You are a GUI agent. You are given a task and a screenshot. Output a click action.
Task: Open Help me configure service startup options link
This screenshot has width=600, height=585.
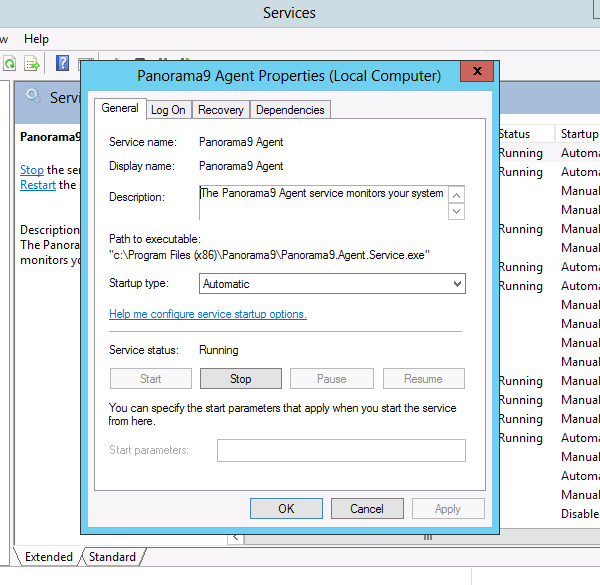[208, 314]
